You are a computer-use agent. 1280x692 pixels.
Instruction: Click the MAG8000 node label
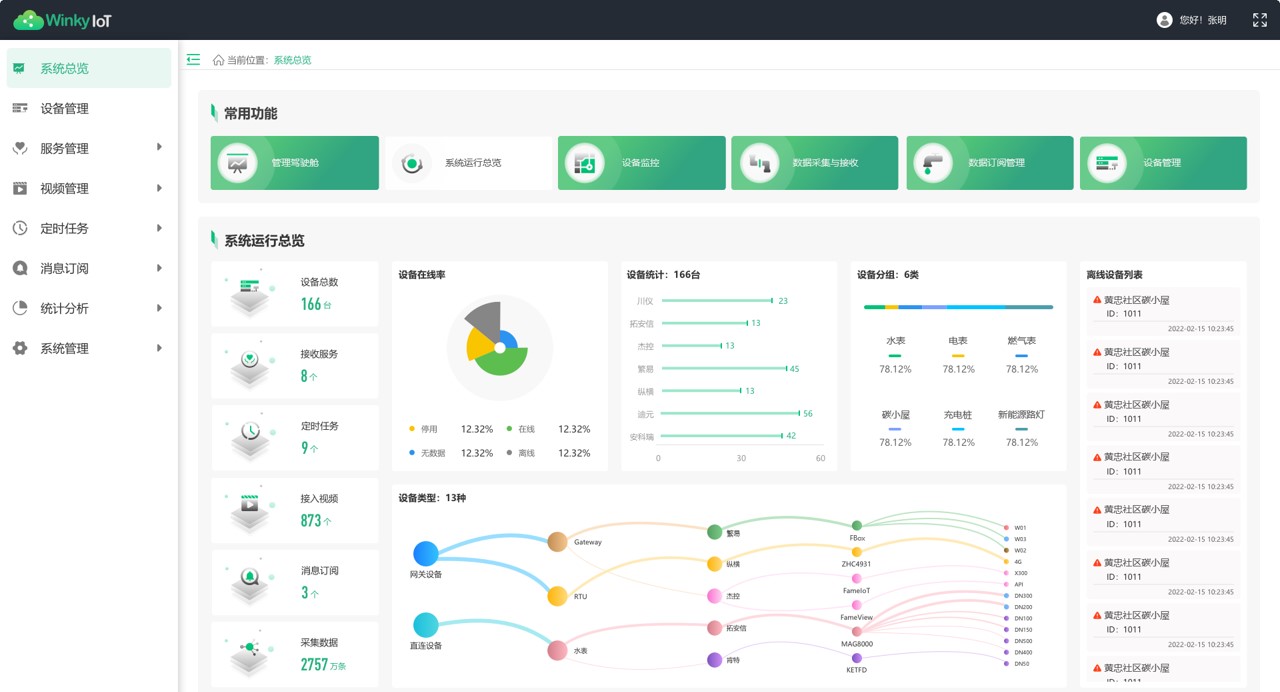857,644
